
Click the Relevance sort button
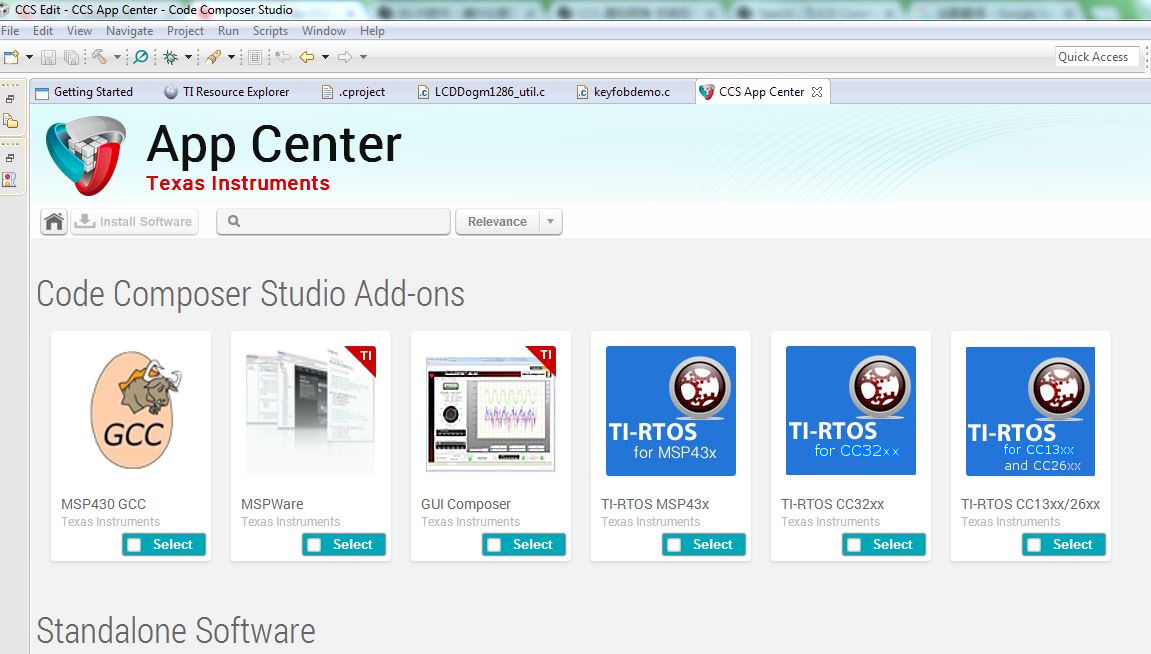coord(498,222)
